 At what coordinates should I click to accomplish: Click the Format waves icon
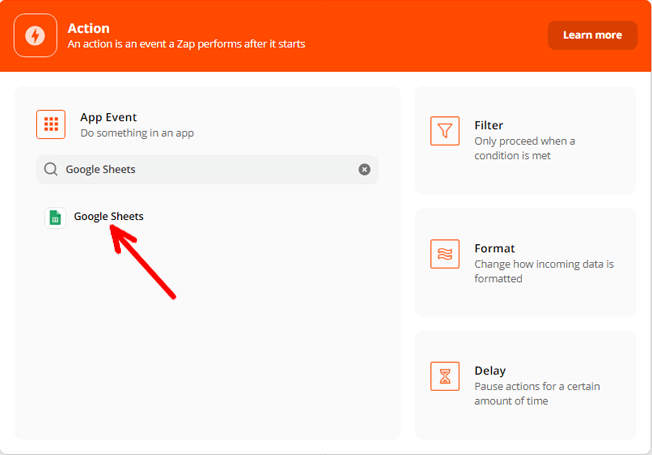coord(445,254)
